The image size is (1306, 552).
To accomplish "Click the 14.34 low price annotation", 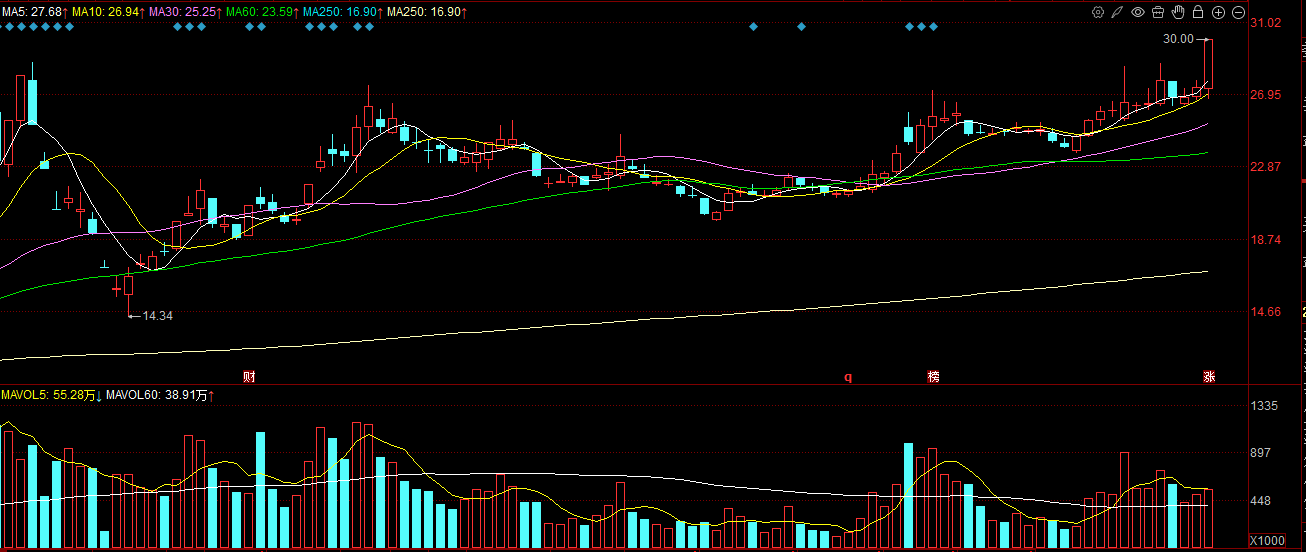I will click(x=157, y=316).
